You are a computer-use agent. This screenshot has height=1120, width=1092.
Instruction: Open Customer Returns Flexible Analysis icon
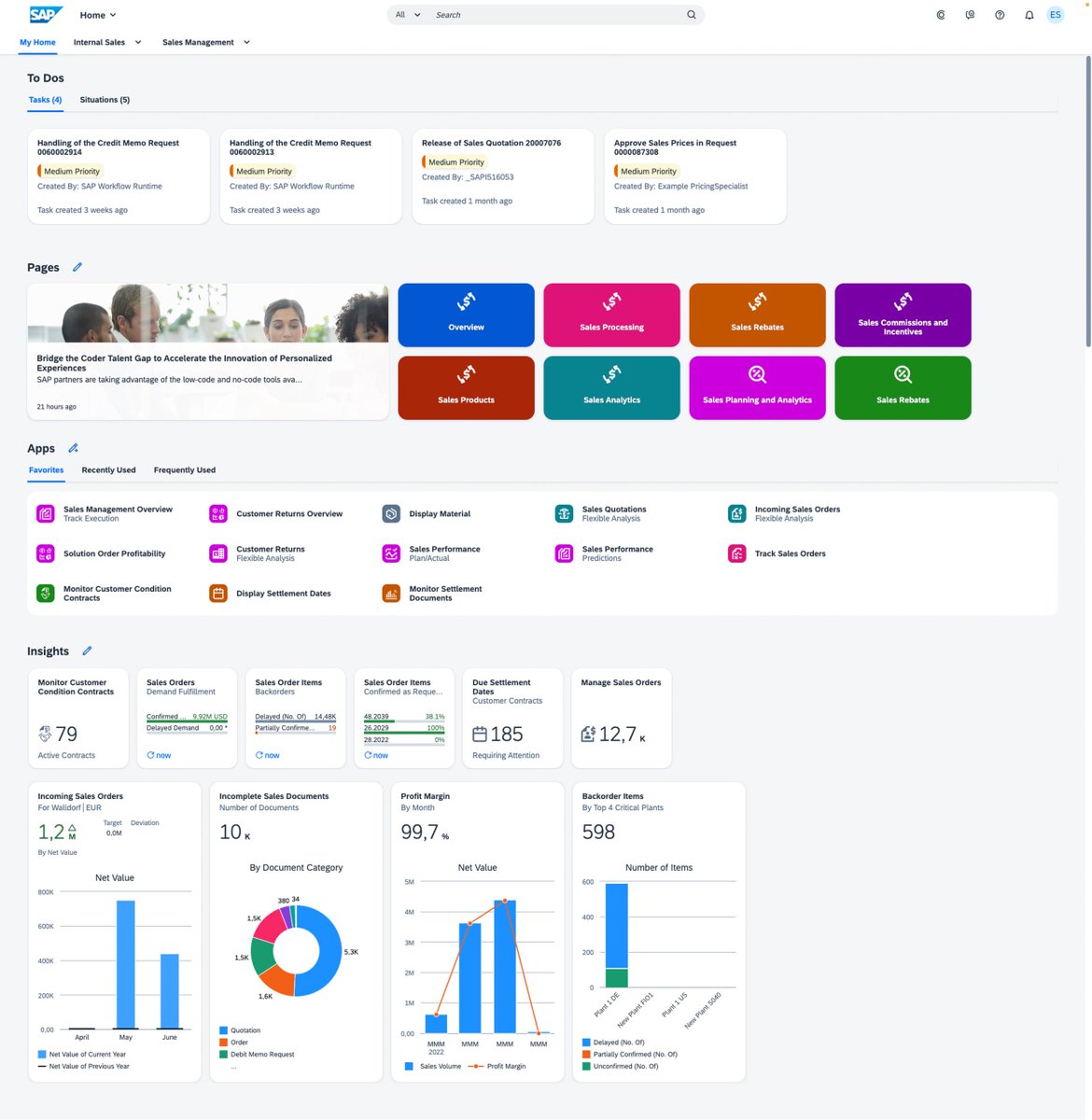point(218,553)
